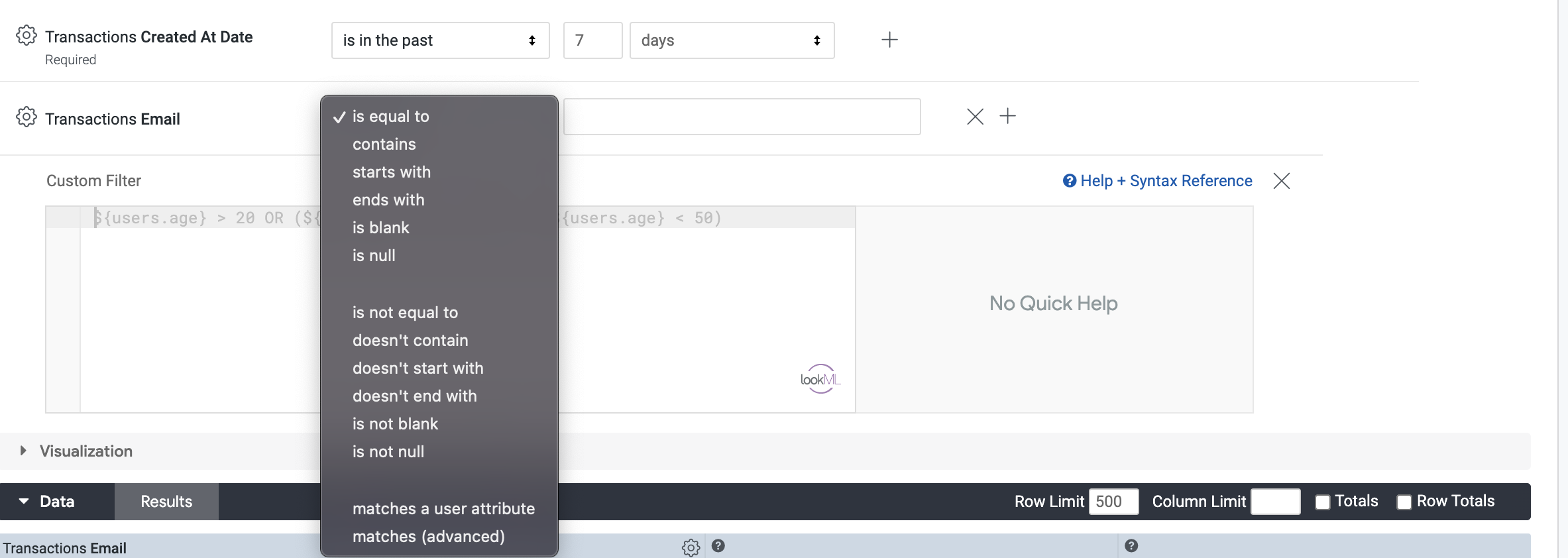This screenshot has width=1568, height=558.
Task: Click the Column Limit input box
Action: [x=1275, y=501]
